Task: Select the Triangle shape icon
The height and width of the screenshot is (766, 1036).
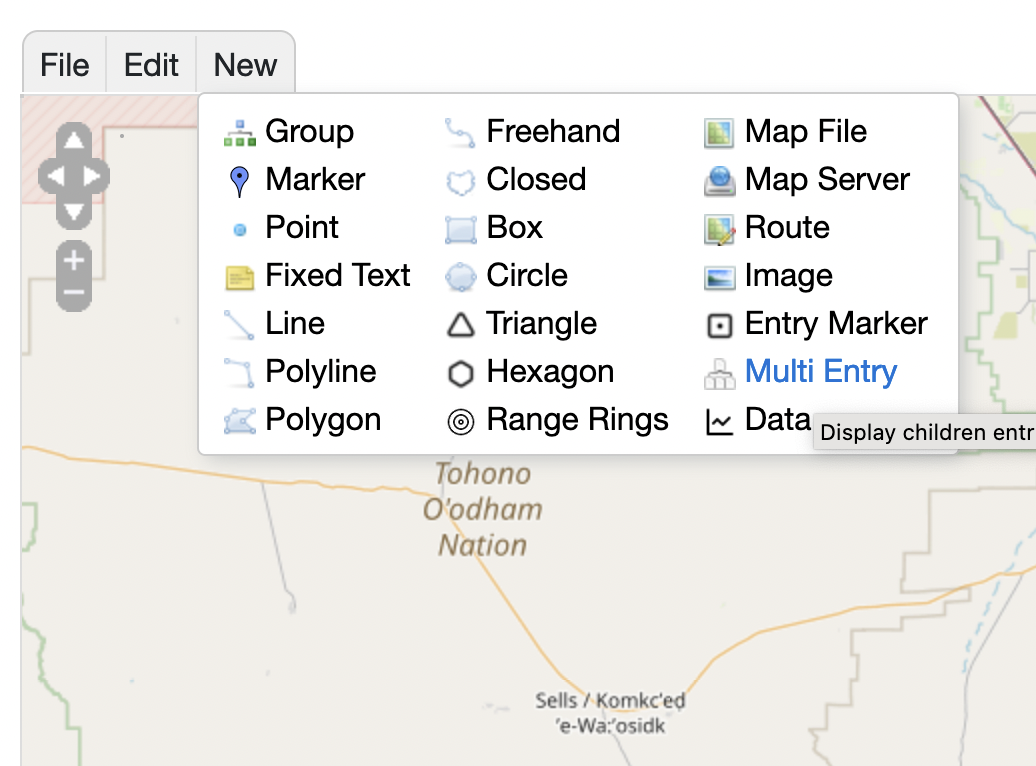Action: (460, 325)
